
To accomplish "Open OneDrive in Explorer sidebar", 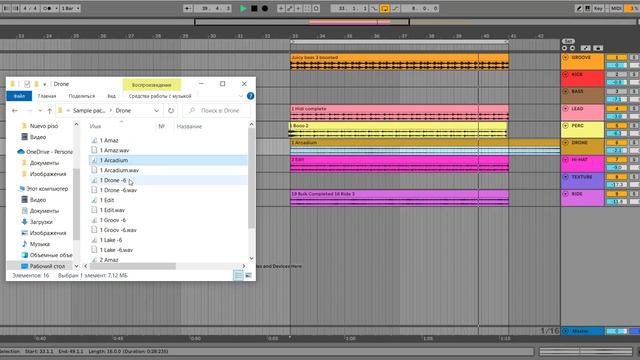I will (x=49, y=151).
